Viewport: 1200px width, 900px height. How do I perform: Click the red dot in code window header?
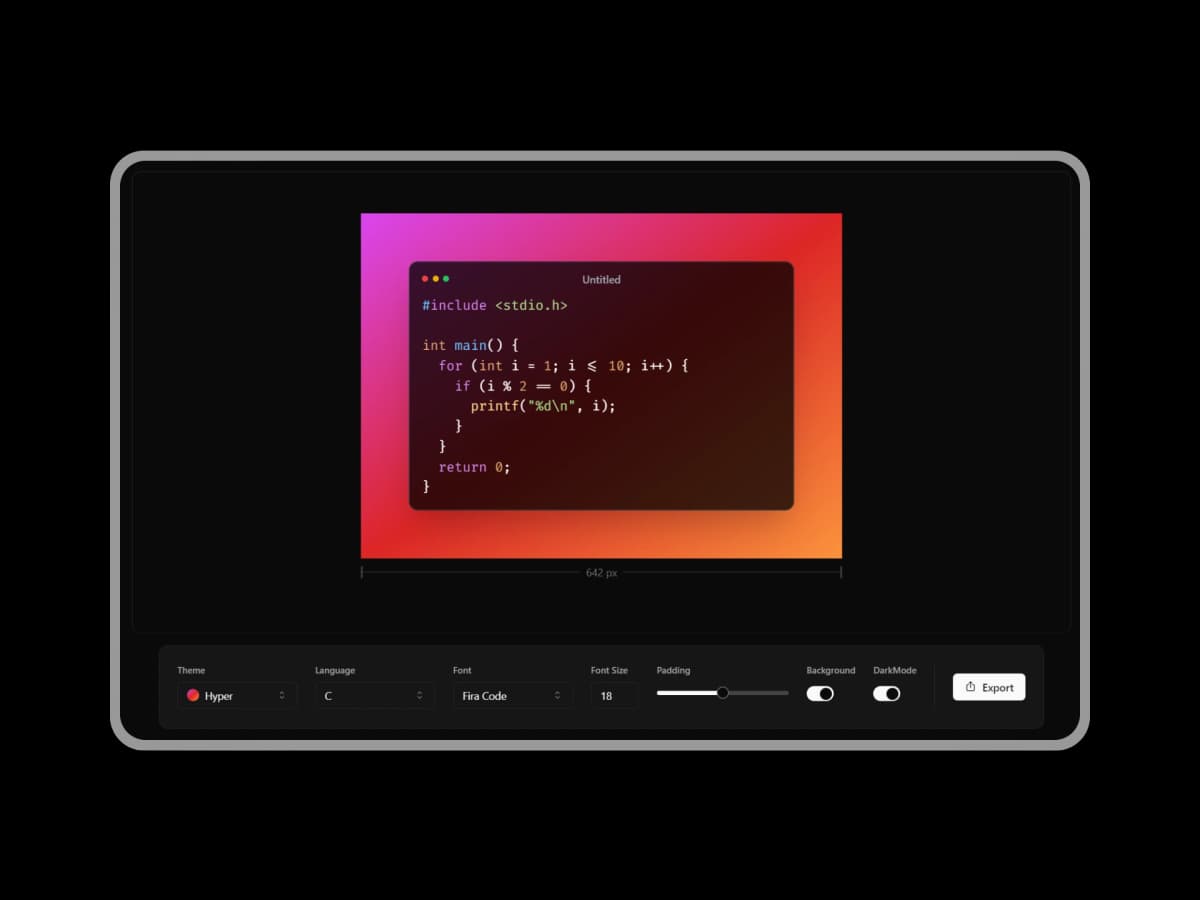425,279
